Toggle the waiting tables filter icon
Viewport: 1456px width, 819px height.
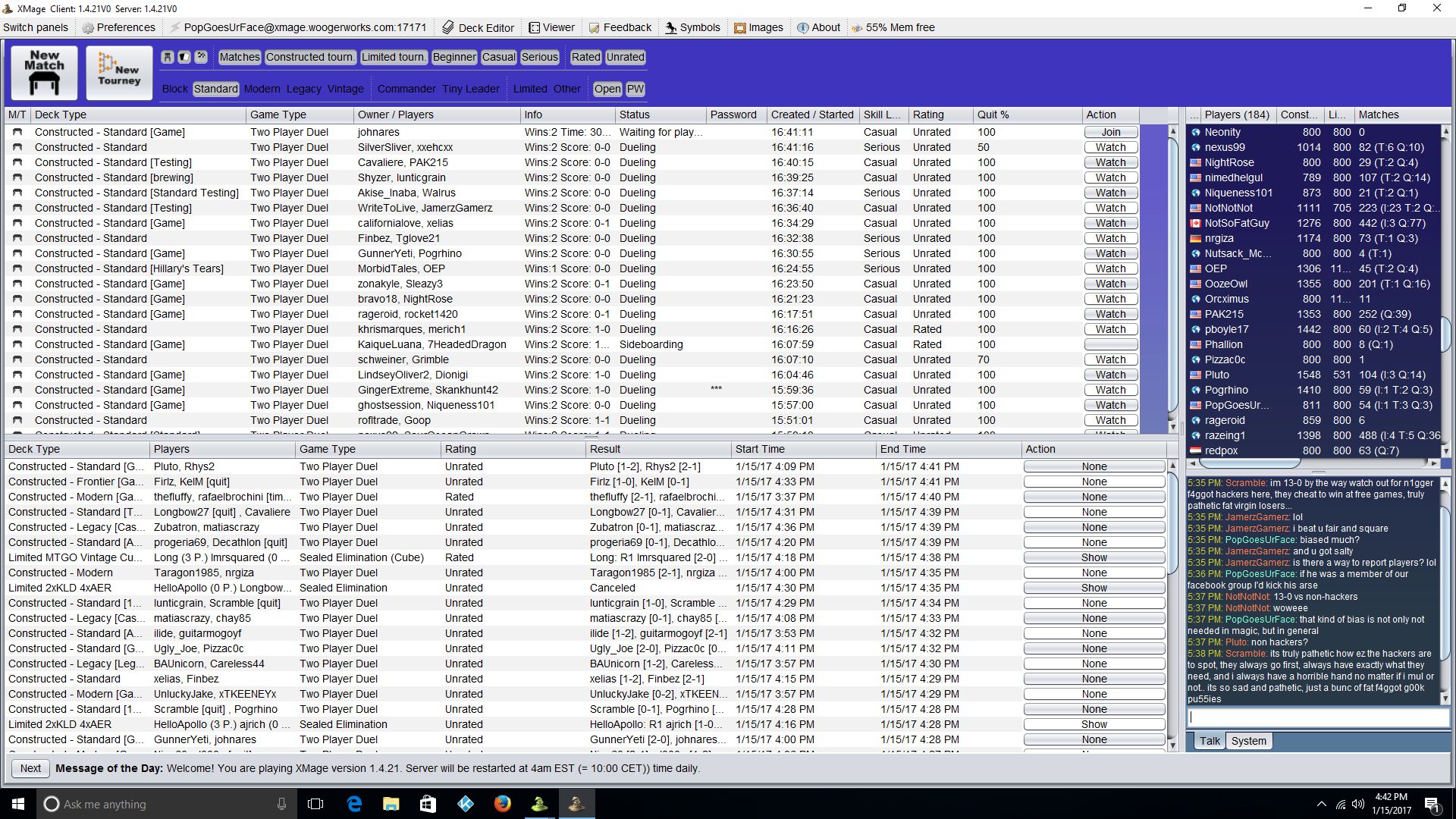(168, 57)
